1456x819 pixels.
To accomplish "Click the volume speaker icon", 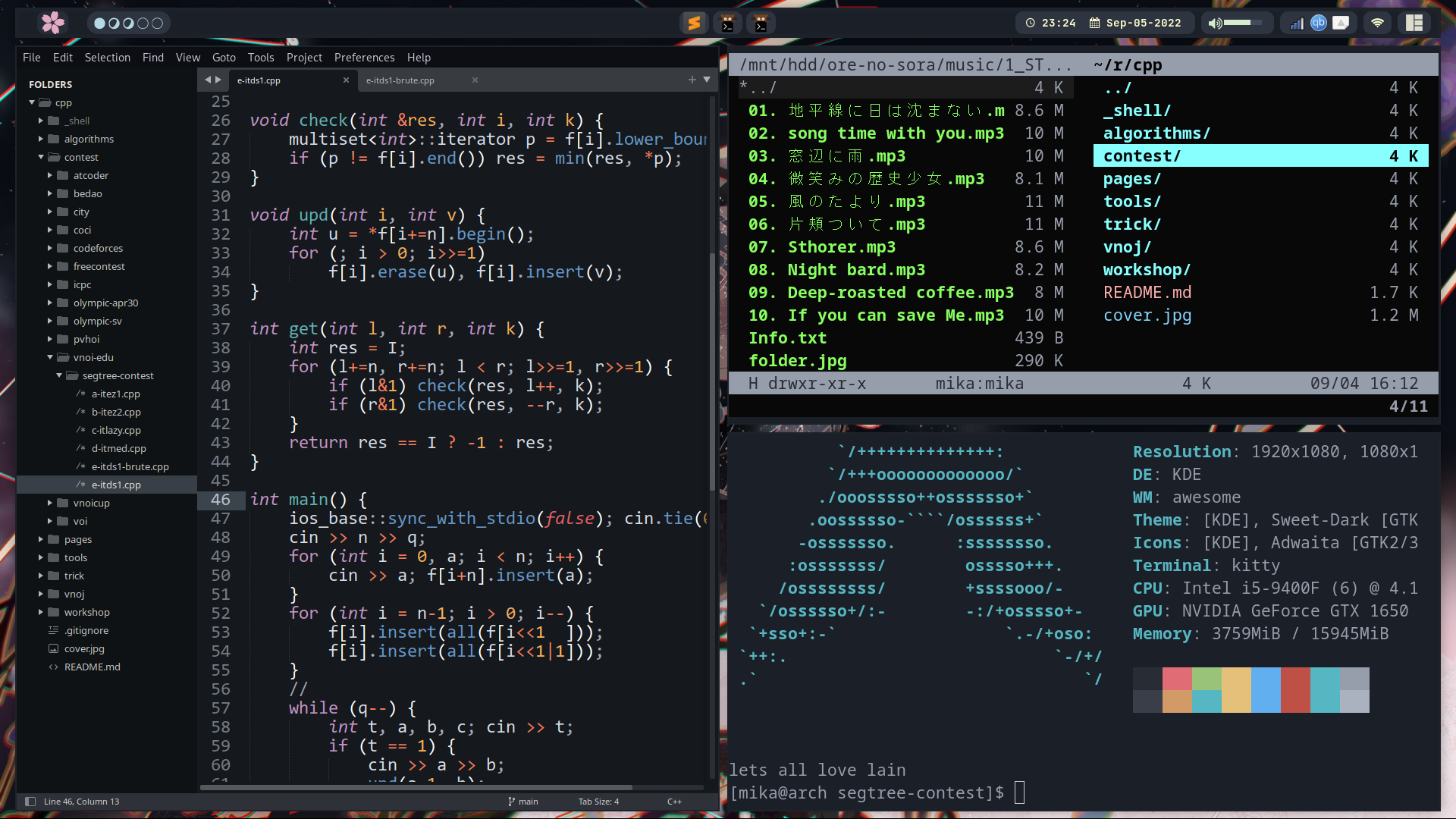I will coord(1216,23).
